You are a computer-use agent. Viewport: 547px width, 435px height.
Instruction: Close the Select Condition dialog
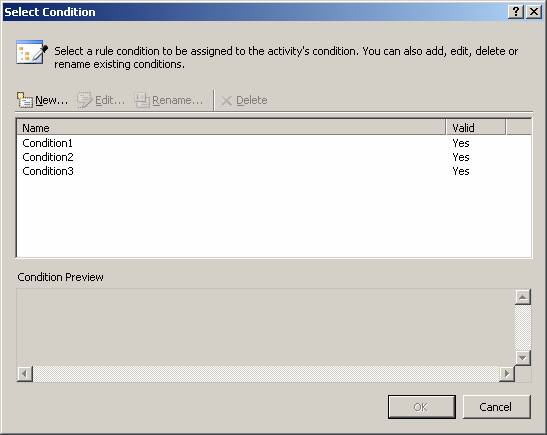pos(534,12)
